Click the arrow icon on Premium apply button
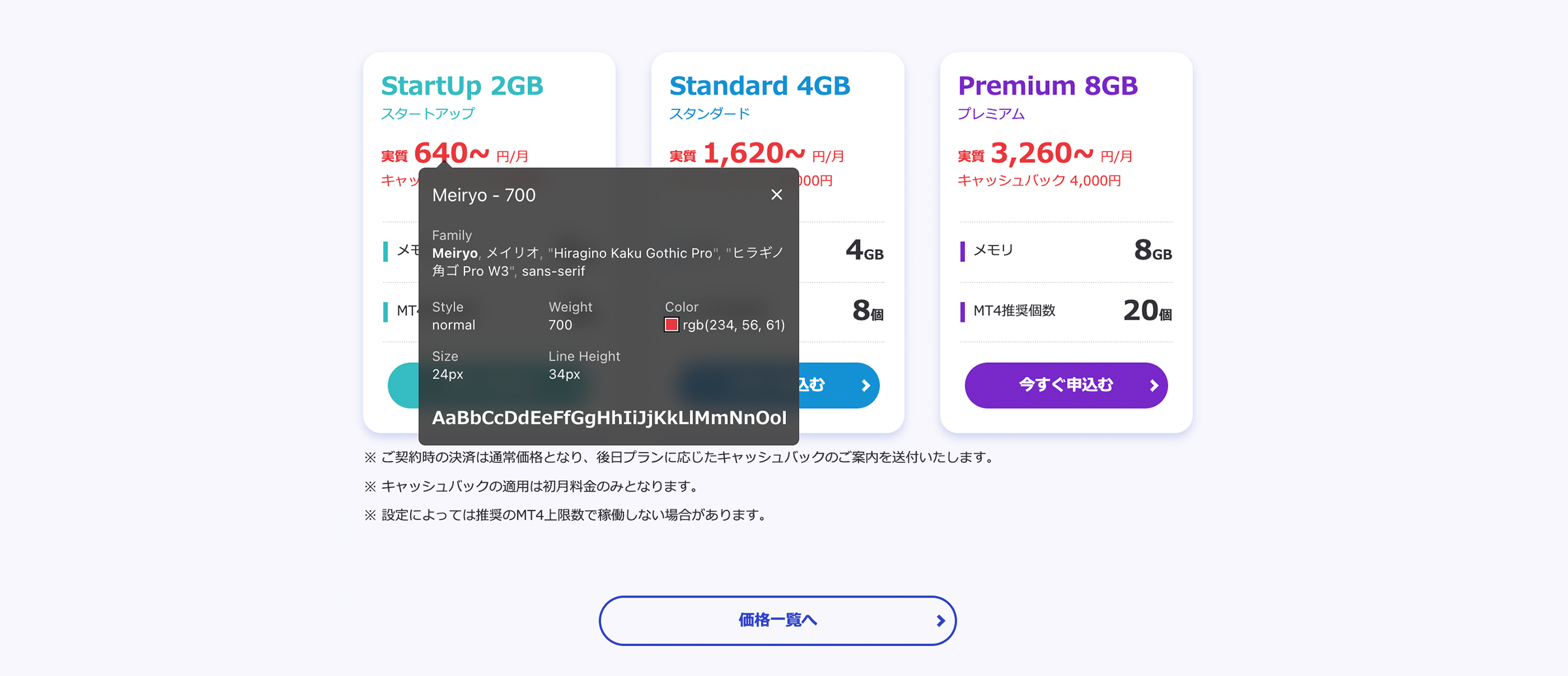The image size is (1568, 676). pos(1154,386)
